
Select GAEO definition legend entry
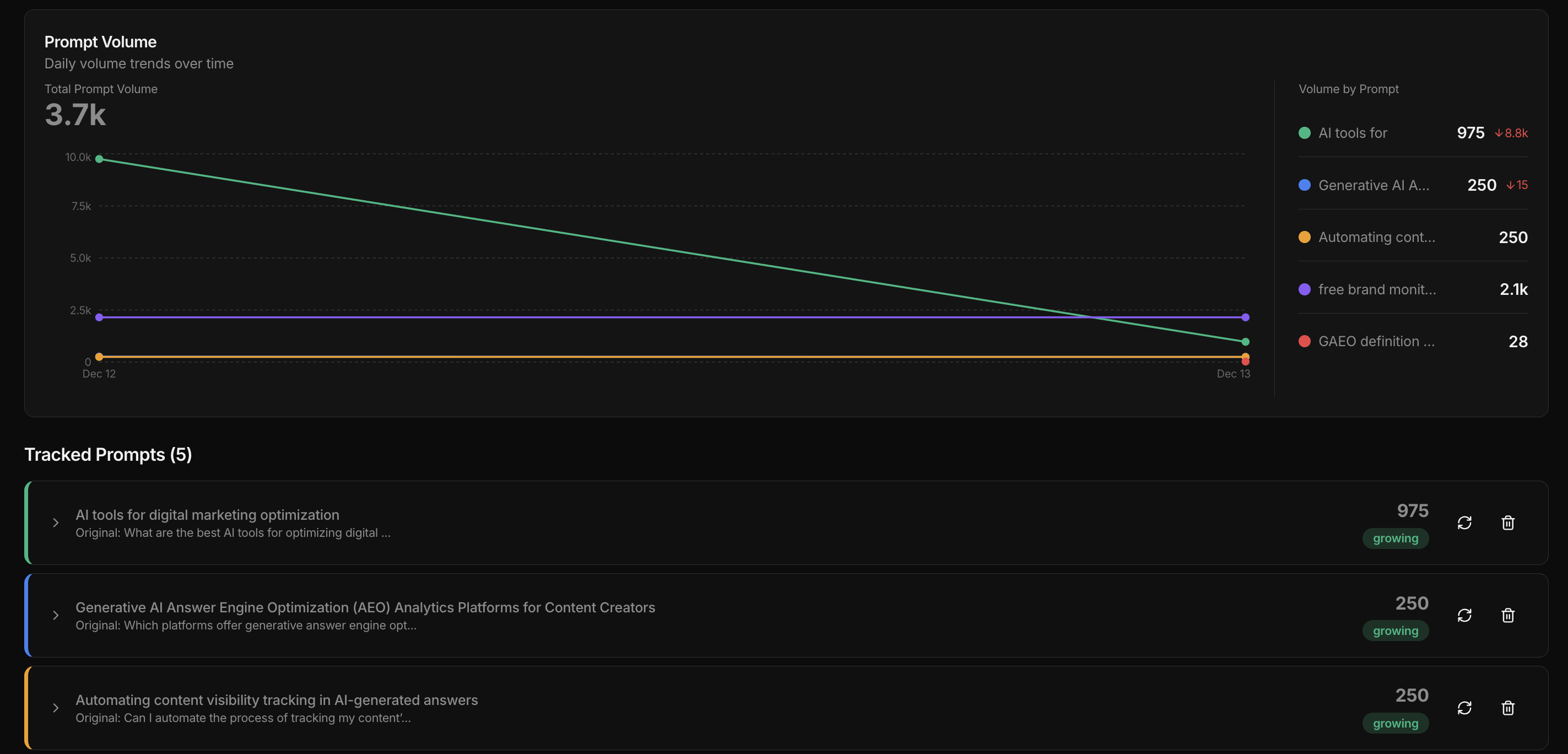(x=1376, y=341)
